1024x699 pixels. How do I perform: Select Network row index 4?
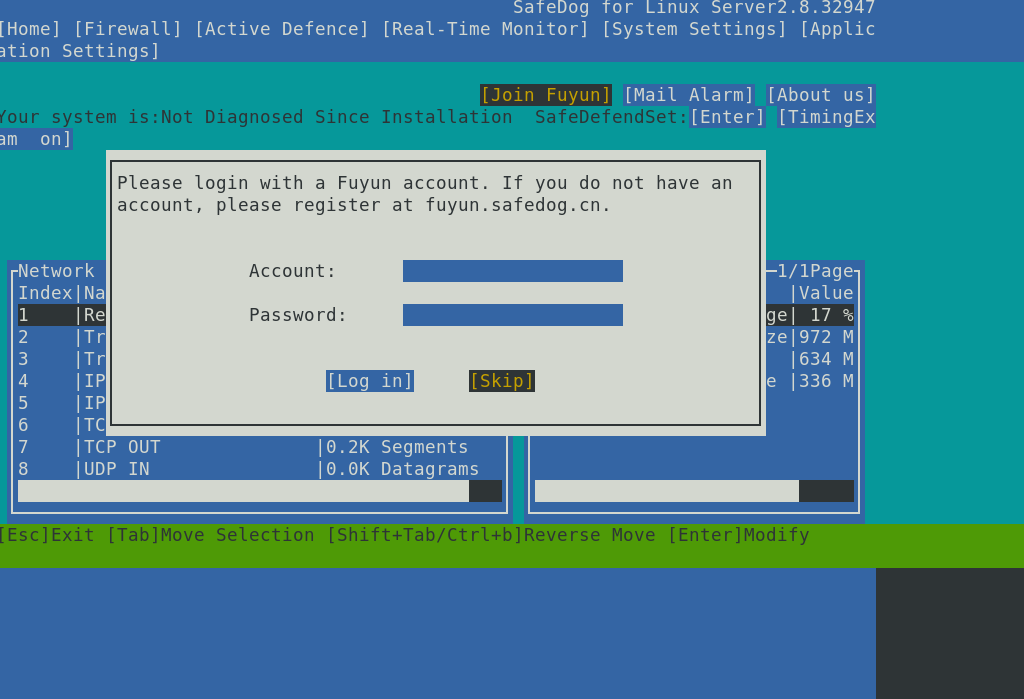pyautogui.click(x=62, y=381)
